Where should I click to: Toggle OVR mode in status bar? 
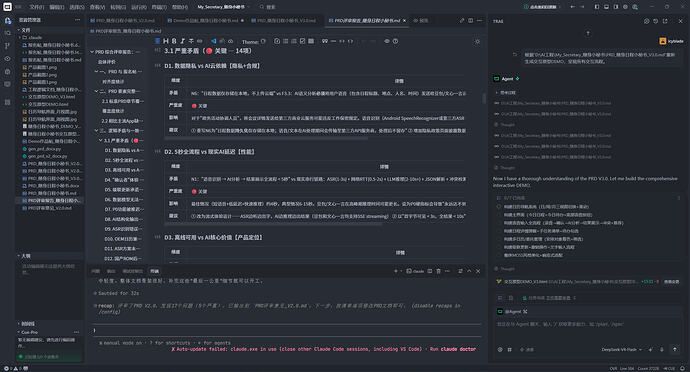(x=613, y=368)
